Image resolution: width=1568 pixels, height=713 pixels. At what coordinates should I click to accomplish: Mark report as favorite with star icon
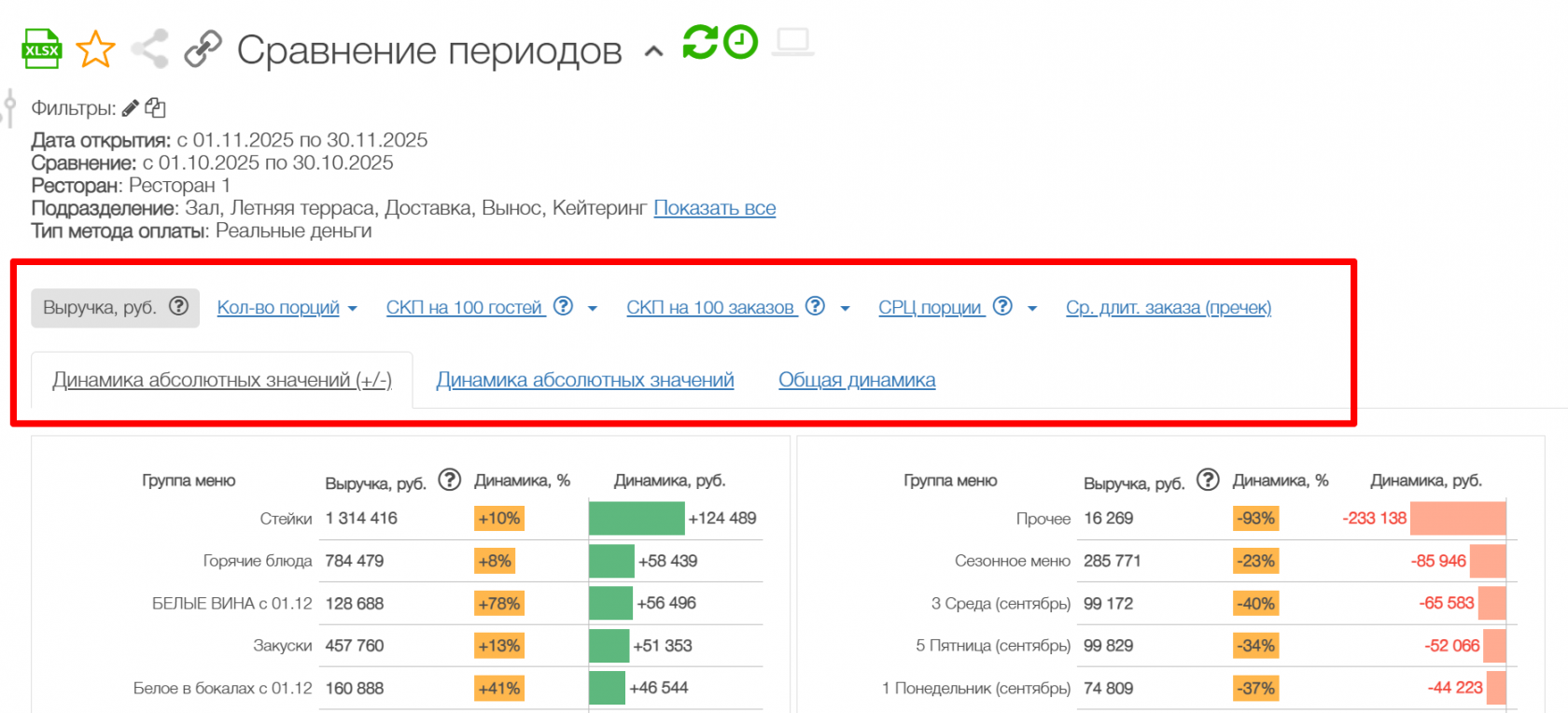point(95,49)
